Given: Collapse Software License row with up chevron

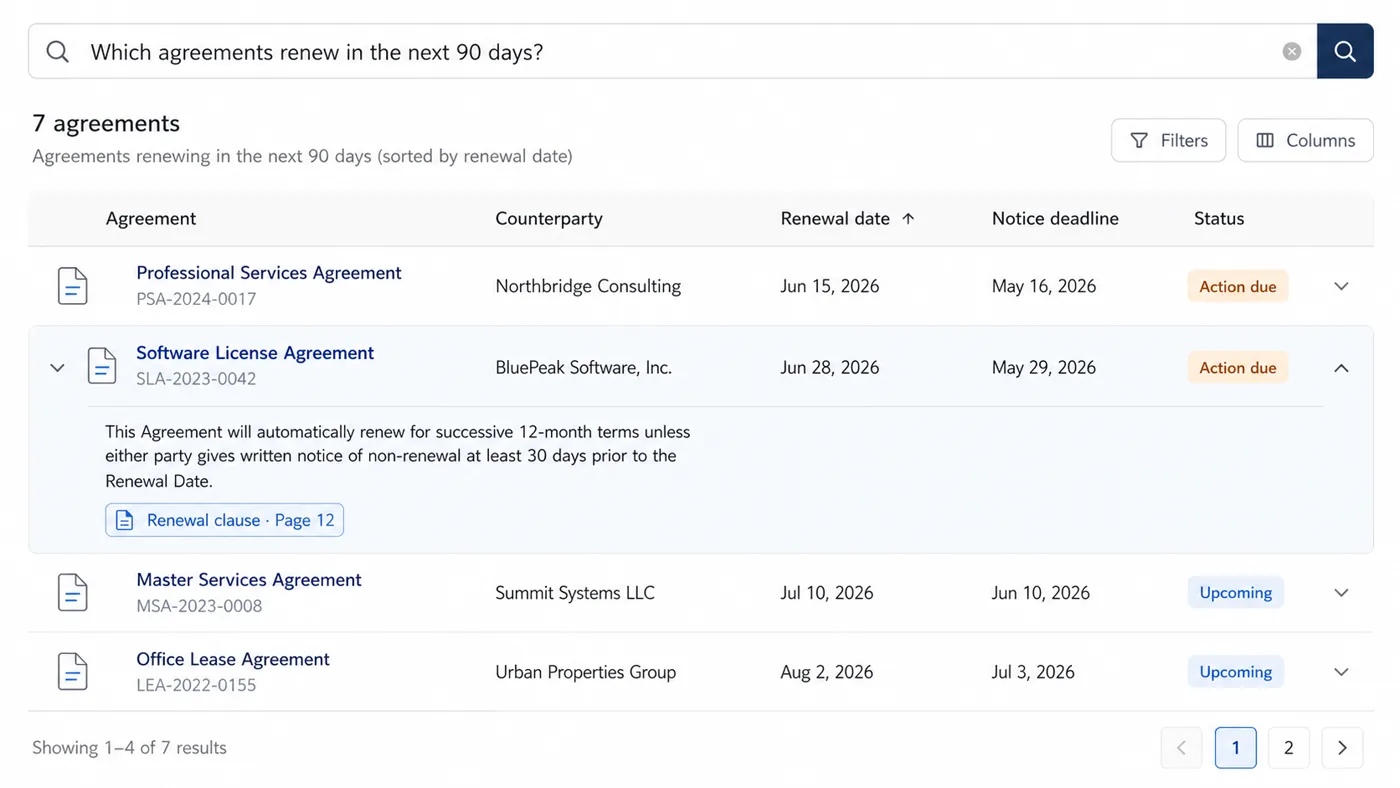Looking at the screenshot, I should click(1342, 367).
